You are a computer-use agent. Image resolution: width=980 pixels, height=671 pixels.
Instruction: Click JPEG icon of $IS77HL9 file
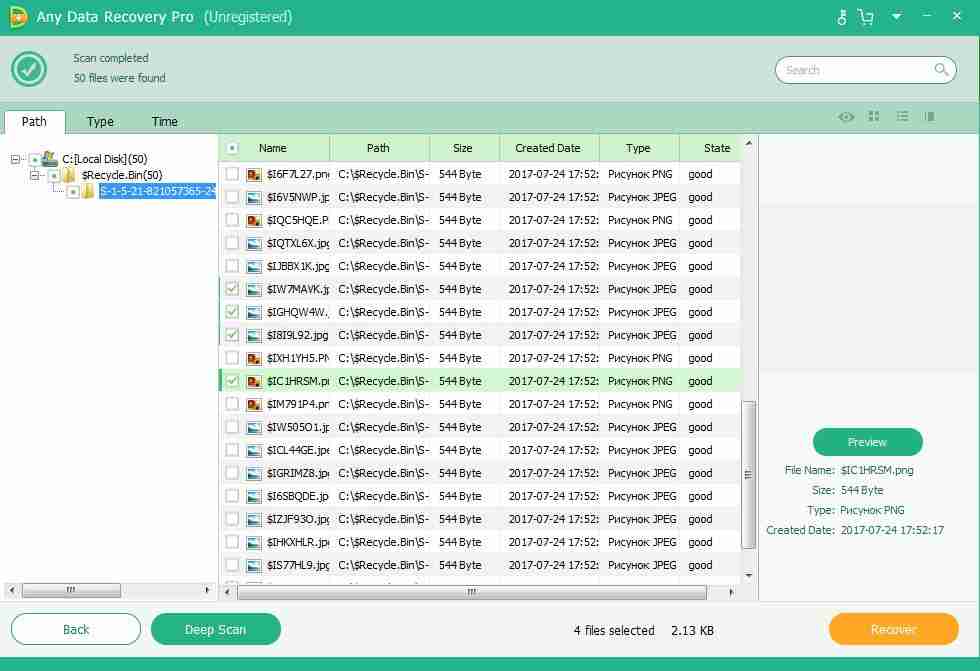click(x=254, y=565)
